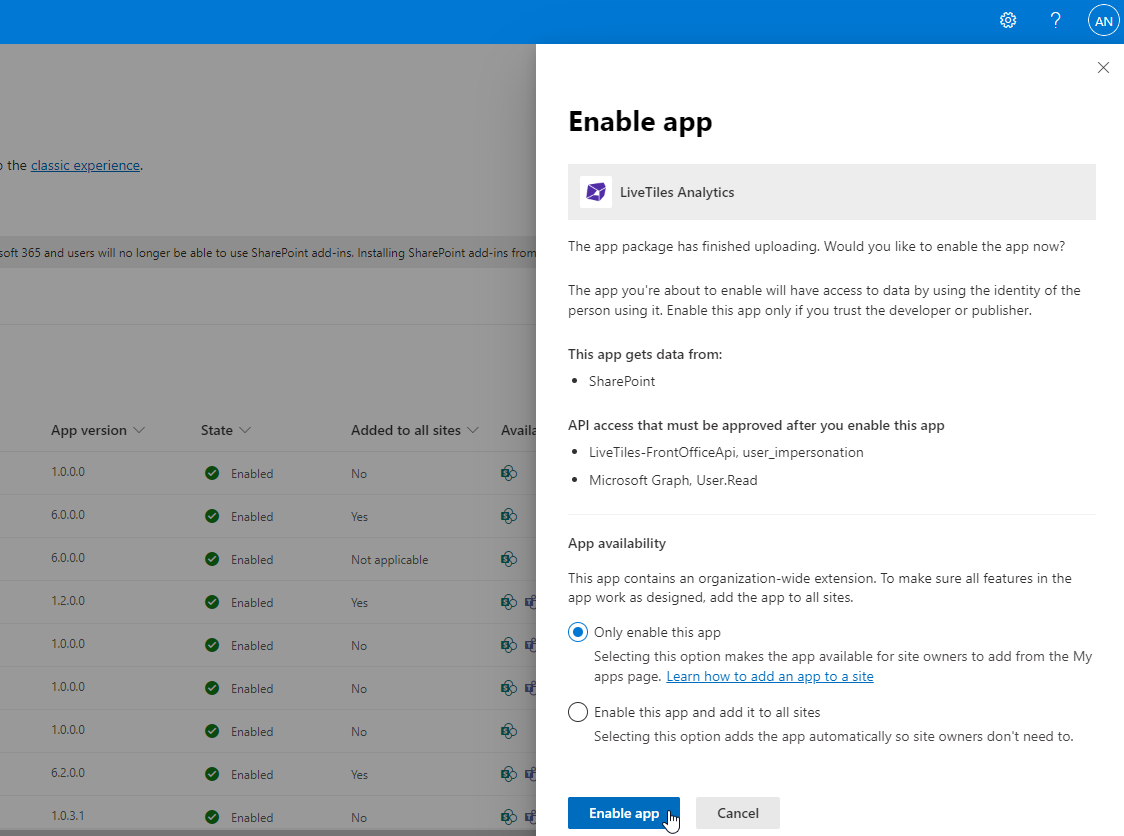Click the App availability heading

616,543
